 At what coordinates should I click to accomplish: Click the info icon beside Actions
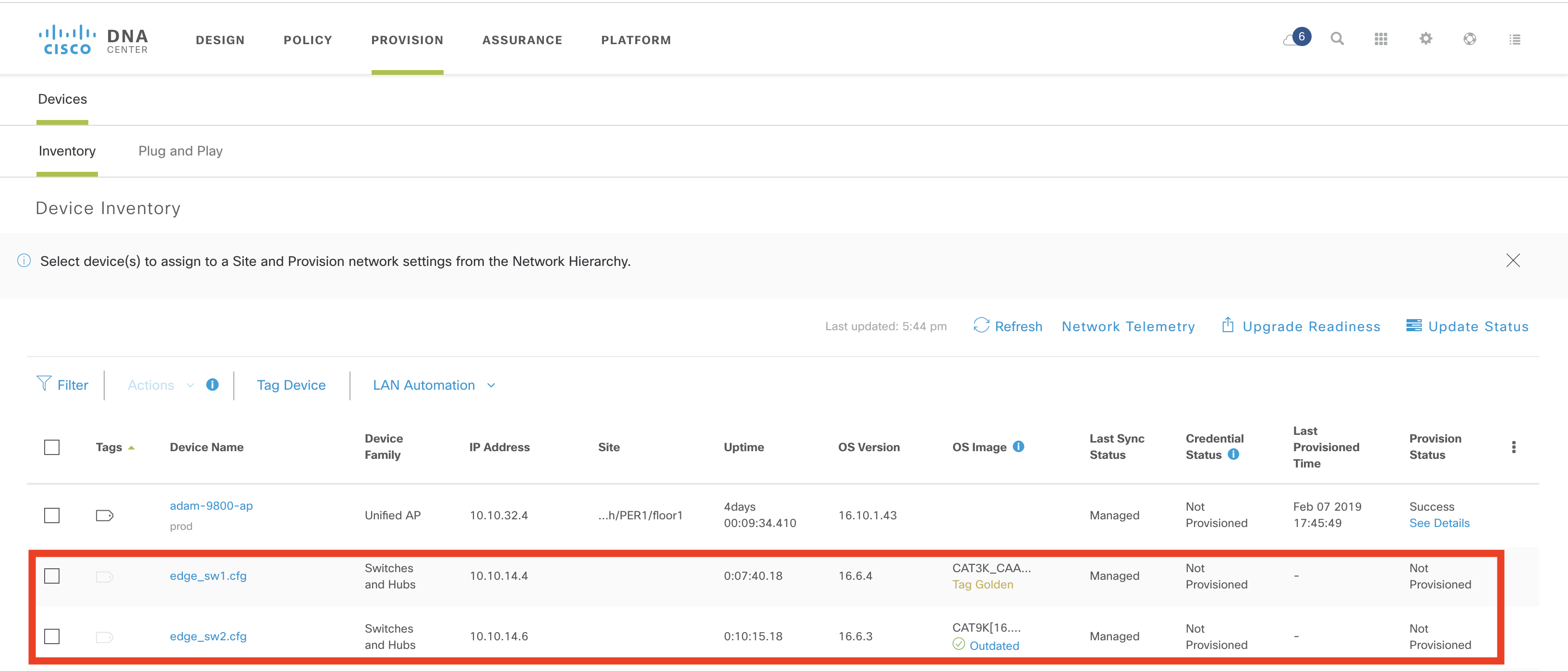pos(212,384)
